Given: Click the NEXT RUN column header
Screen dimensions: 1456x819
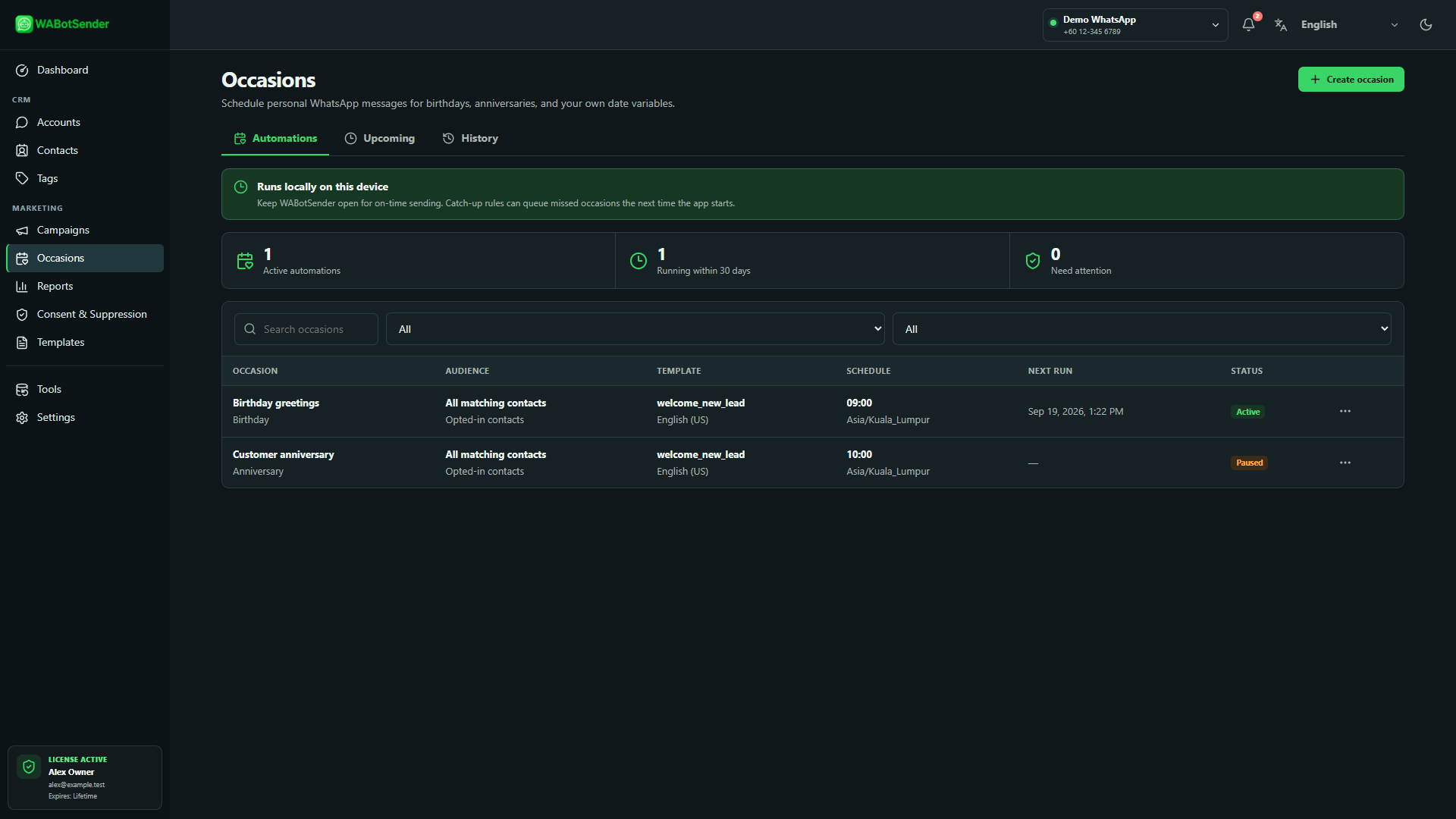Looking at the screenshot, I should click(x=1050, y=371).
